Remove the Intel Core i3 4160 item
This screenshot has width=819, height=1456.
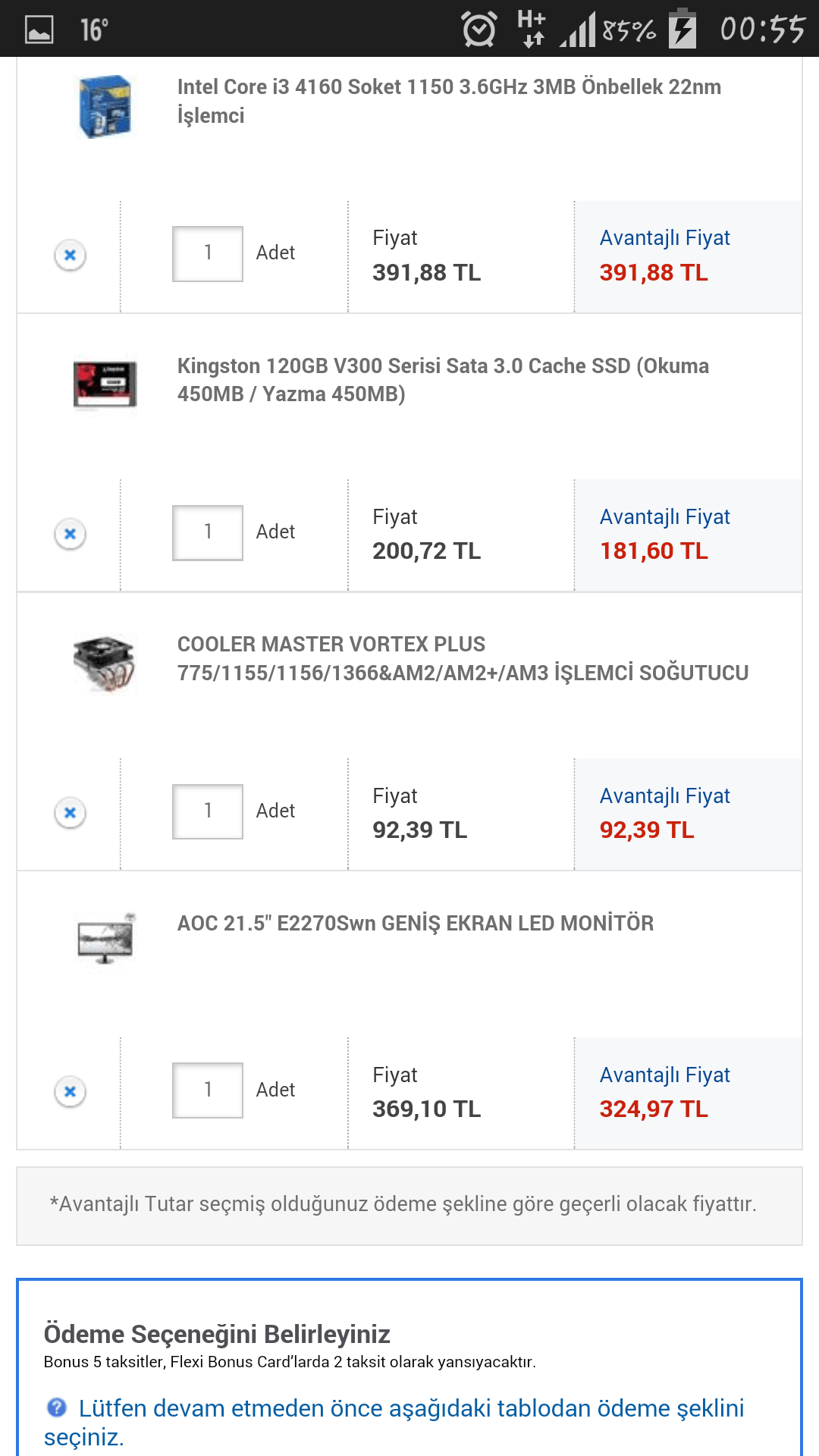[x=70, y=255]
